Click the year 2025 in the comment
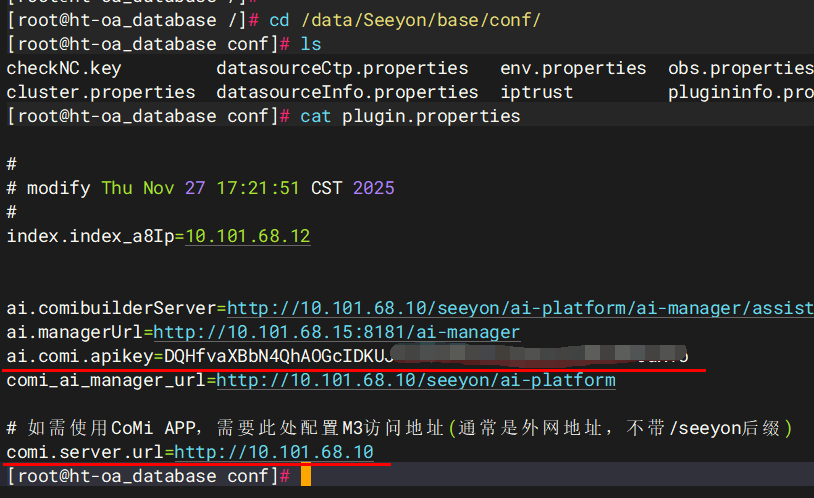Viewport: 814px width, 498px height. coord(374,188)
